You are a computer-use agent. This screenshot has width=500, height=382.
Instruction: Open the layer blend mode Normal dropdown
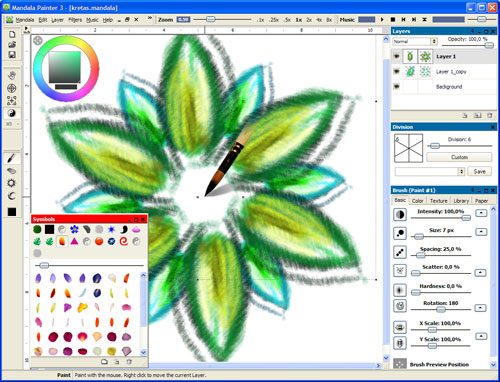pyautogui.click(x=415, y=41)
